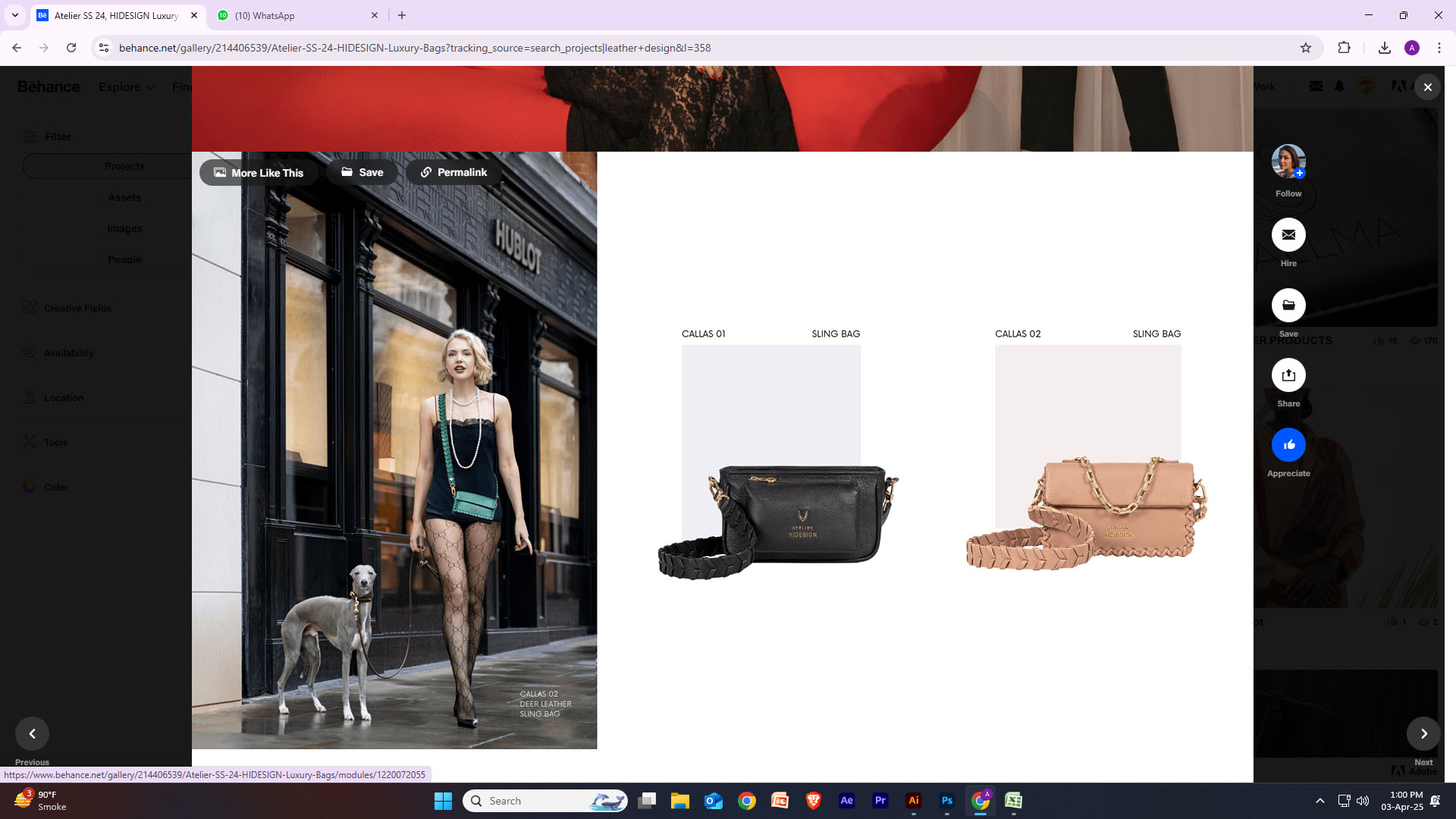Expand the Explore menu in Behance
Viewport: 1456px width, 819px height.
pyautogui.click(x=126, y=87)
